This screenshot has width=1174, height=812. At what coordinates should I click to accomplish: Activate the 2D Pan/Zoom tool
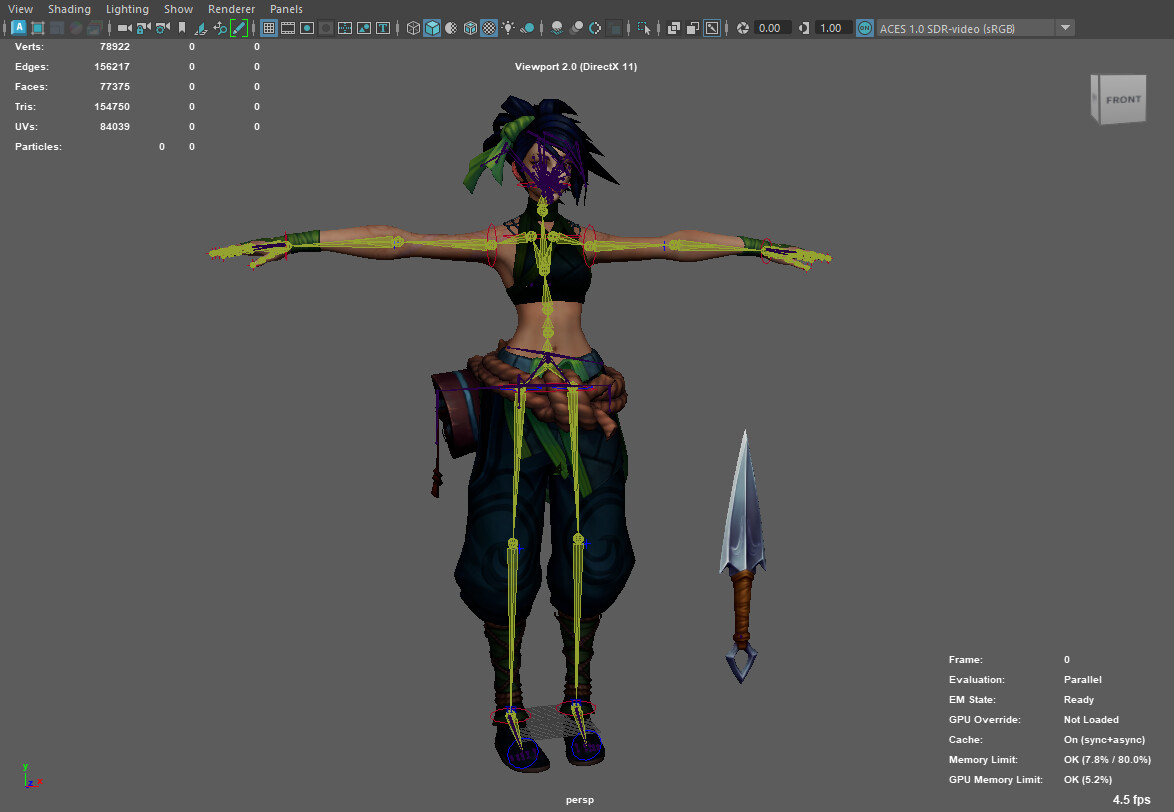pyautogui.click(x=221, y=27)
